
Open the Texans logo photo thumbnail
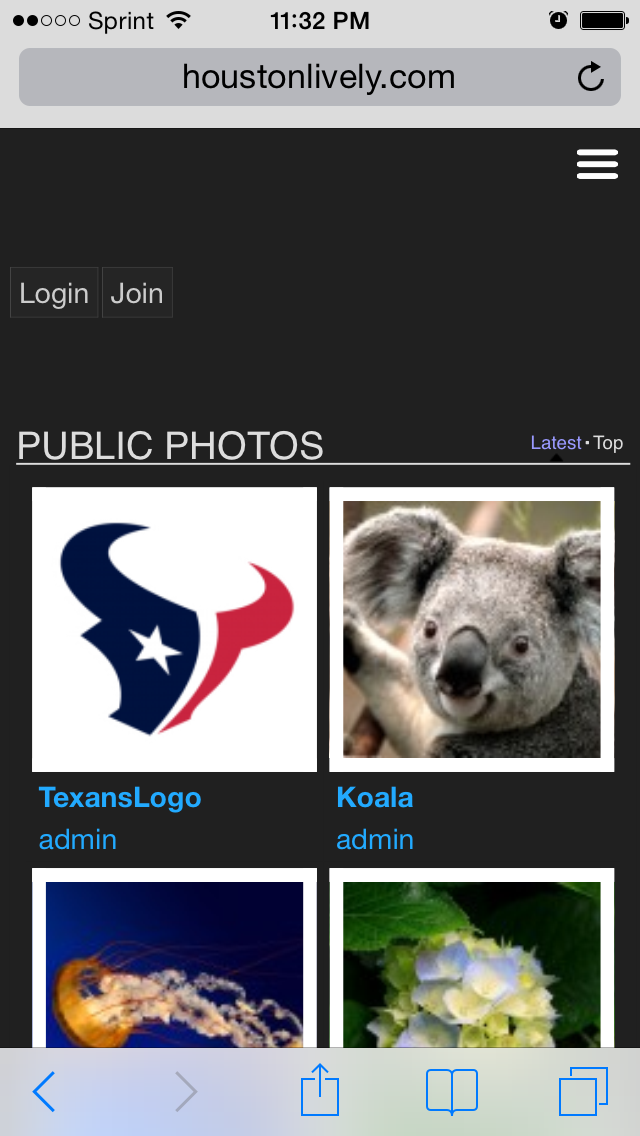pyautogui.click(x=174, y=629)
